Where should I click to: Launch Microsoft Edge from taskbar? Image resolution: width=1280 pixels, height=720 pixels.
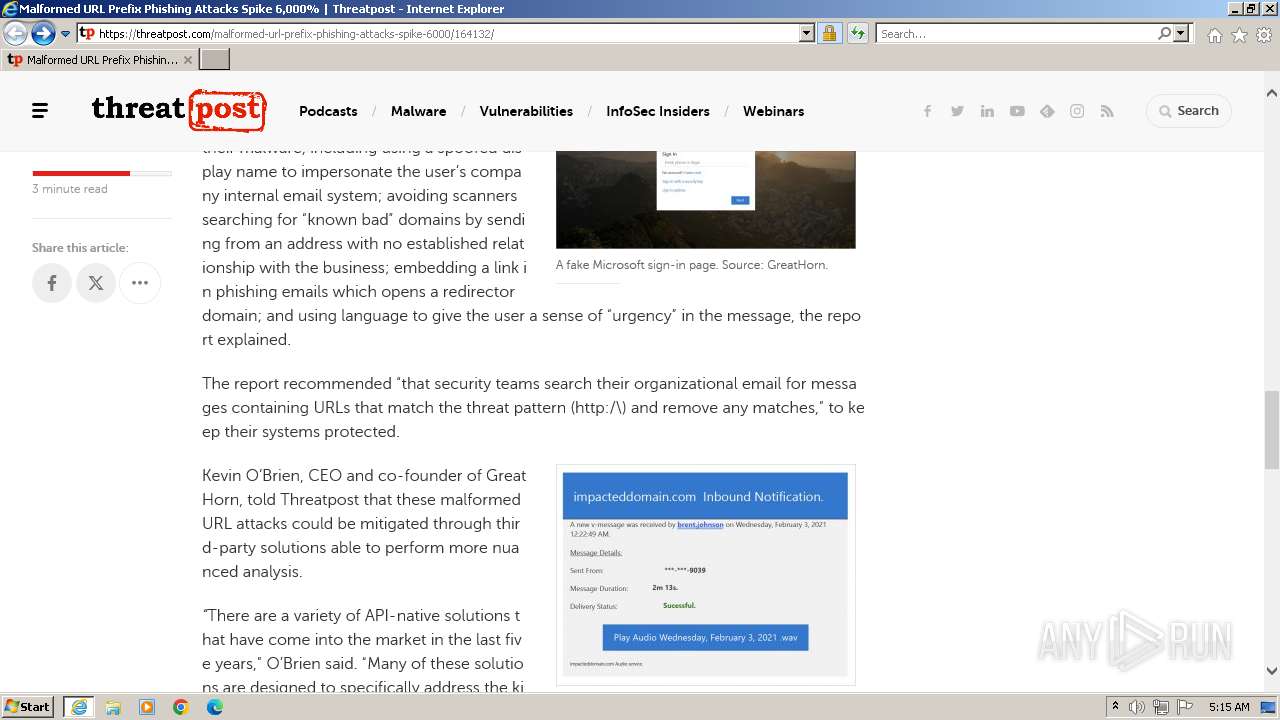[215, 707]
